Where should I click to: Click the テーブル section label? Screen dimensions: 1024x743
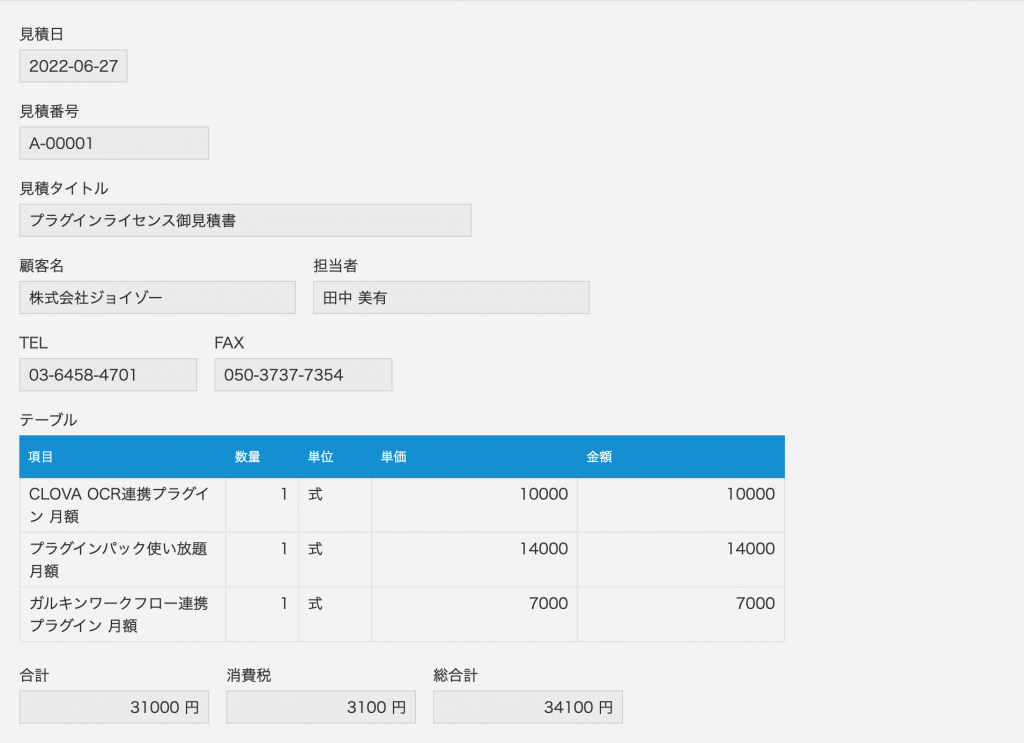(48, 420)
